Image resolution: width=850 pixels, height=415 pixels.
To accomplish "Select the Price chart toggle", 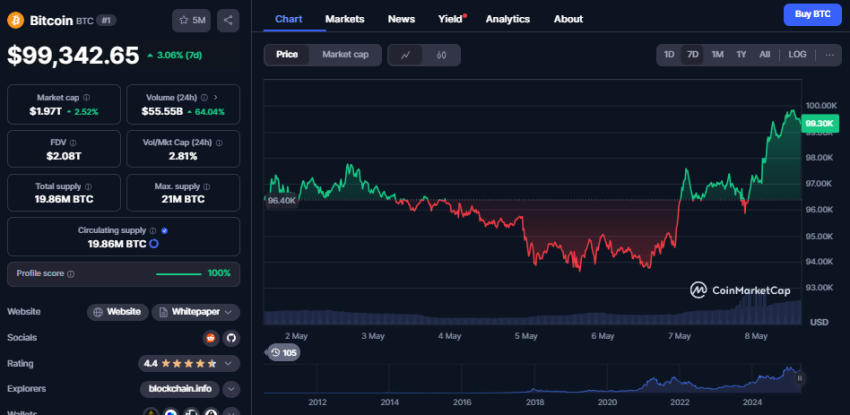I will click(x=287, y=55).
